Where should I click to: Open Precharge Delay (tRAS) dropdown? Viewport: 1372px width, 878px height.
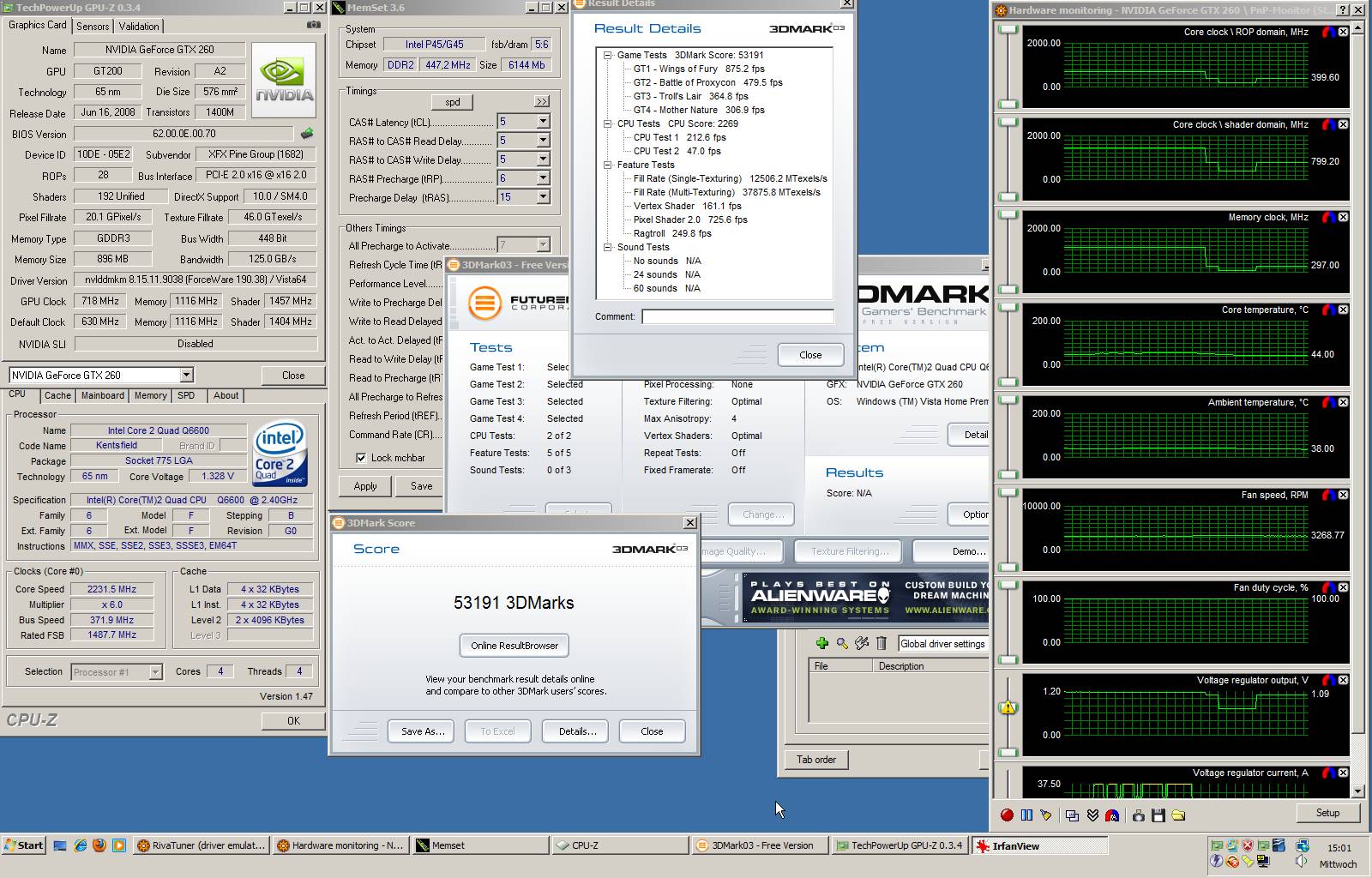pyautogui.click(x=543, y=197)
